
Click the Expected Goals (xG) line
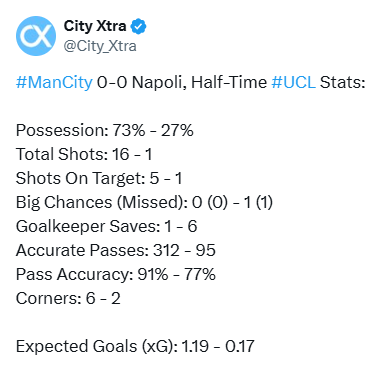click(x=135, y=346)
